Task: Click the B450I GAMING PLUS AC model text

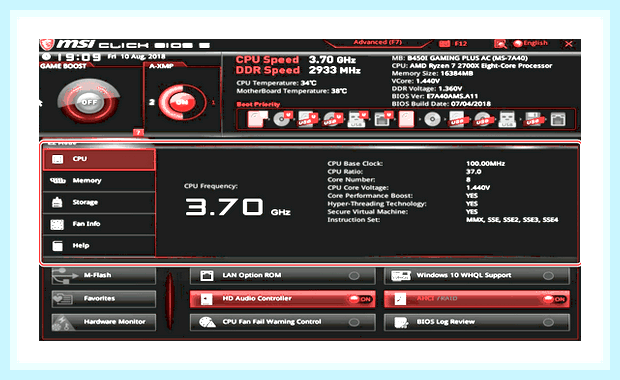Action: (x=467, y=58)
